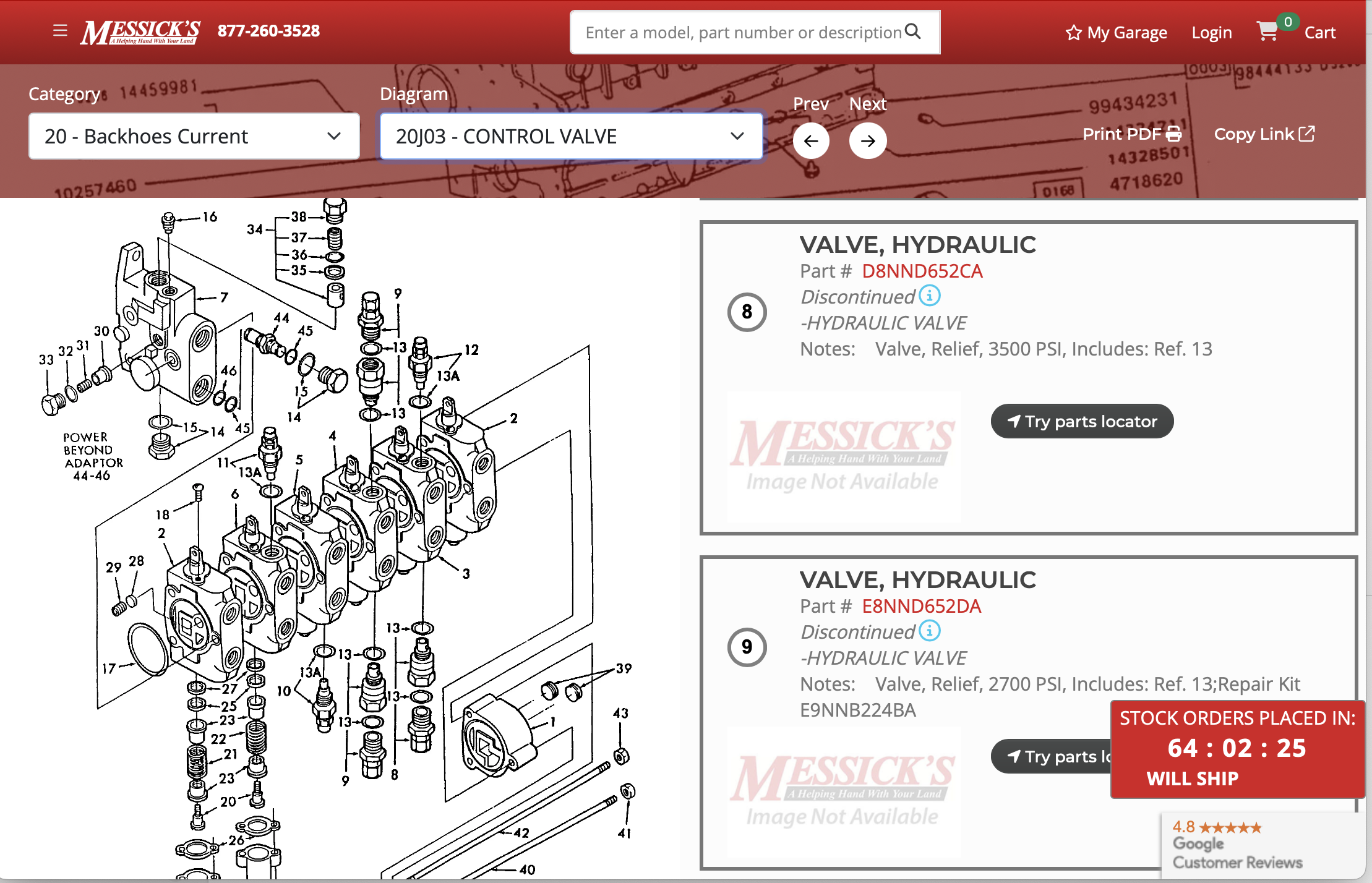Click diagram callout number 43
1372x883 pixels.
tap(620, 713)
